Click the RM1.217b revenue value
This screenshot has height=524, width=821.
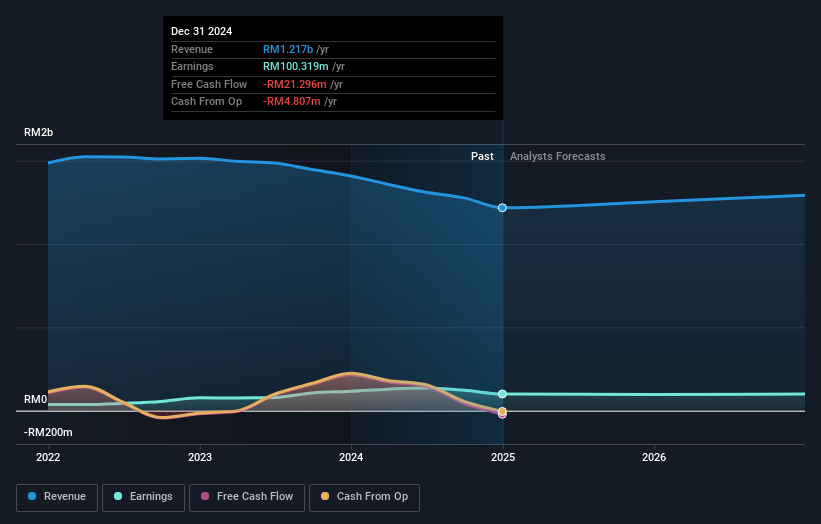[288, 49]
